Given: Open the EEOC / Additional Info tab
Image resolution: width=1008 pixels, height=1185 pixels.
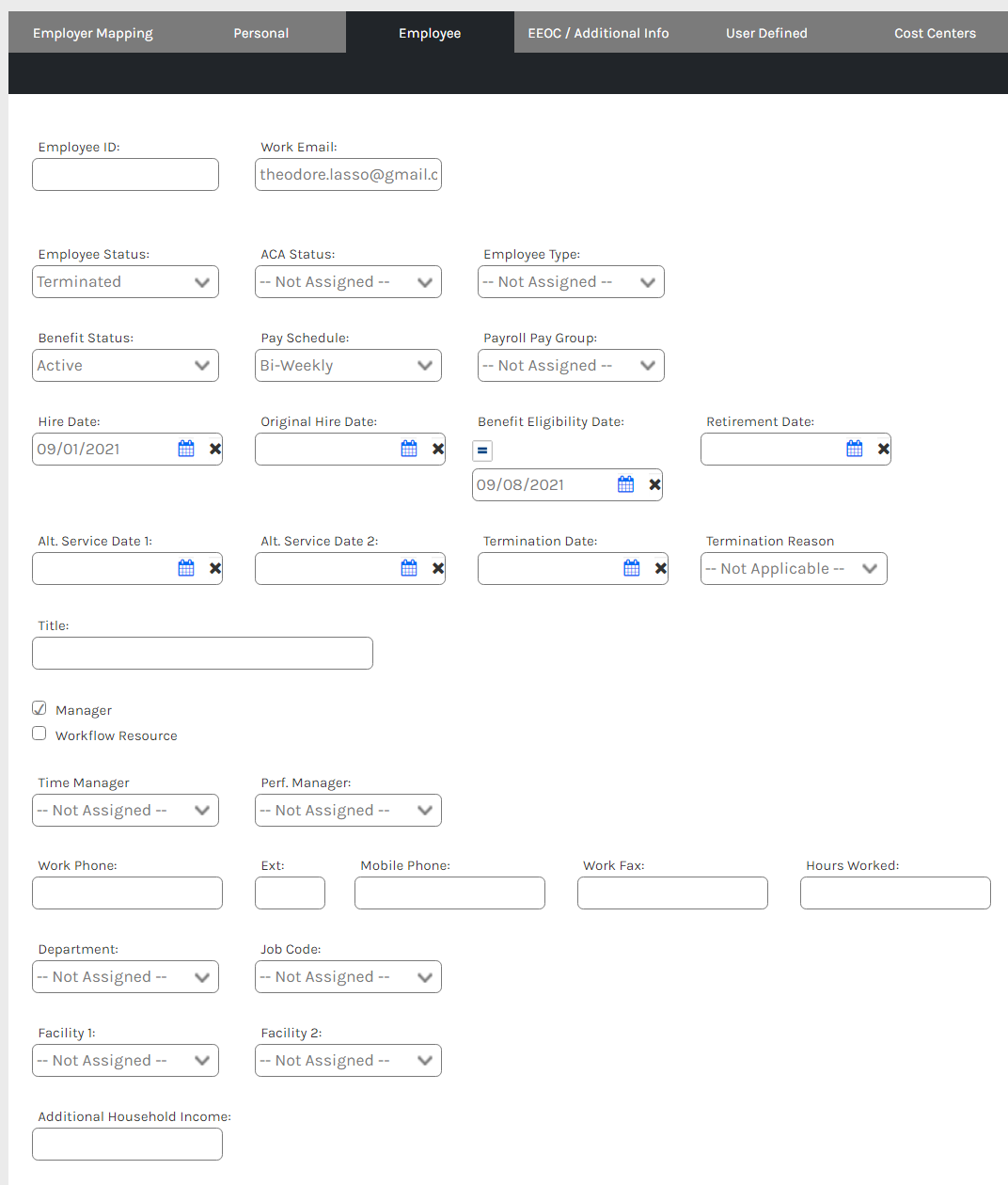Looking at the screenshot, I should pyautogui.click(x=598, y=33).
